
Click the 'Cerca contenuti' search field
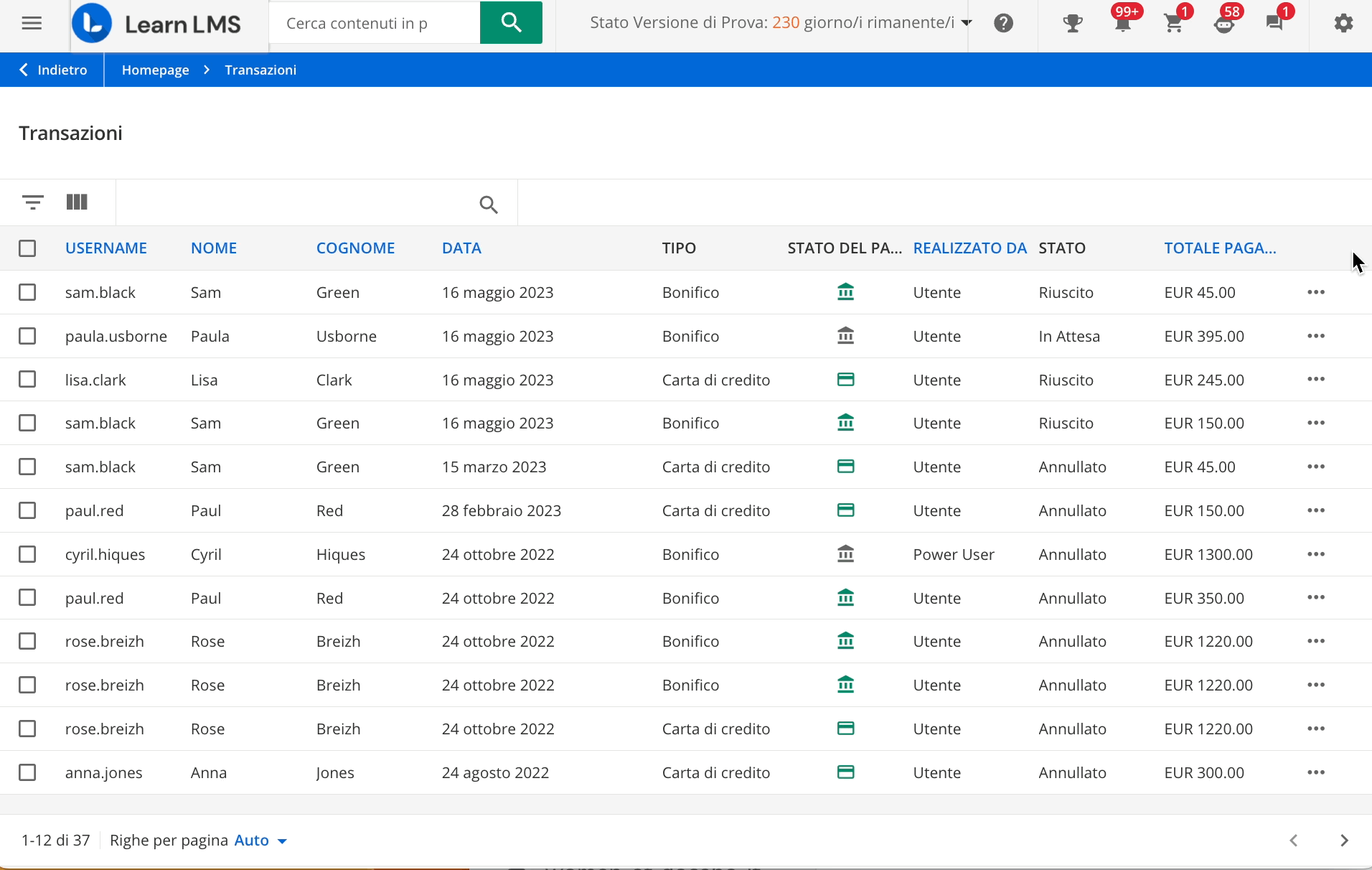(x=375, y=23)
